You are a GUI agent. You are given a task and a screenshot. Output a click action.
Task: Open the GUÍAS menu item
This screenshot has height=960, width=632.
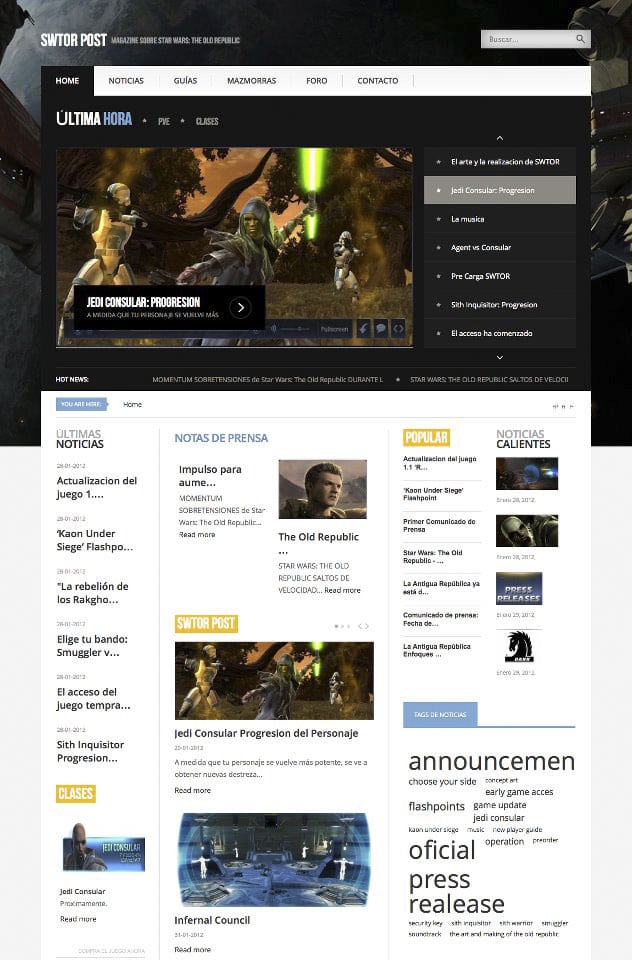click(x=186, y=81)
